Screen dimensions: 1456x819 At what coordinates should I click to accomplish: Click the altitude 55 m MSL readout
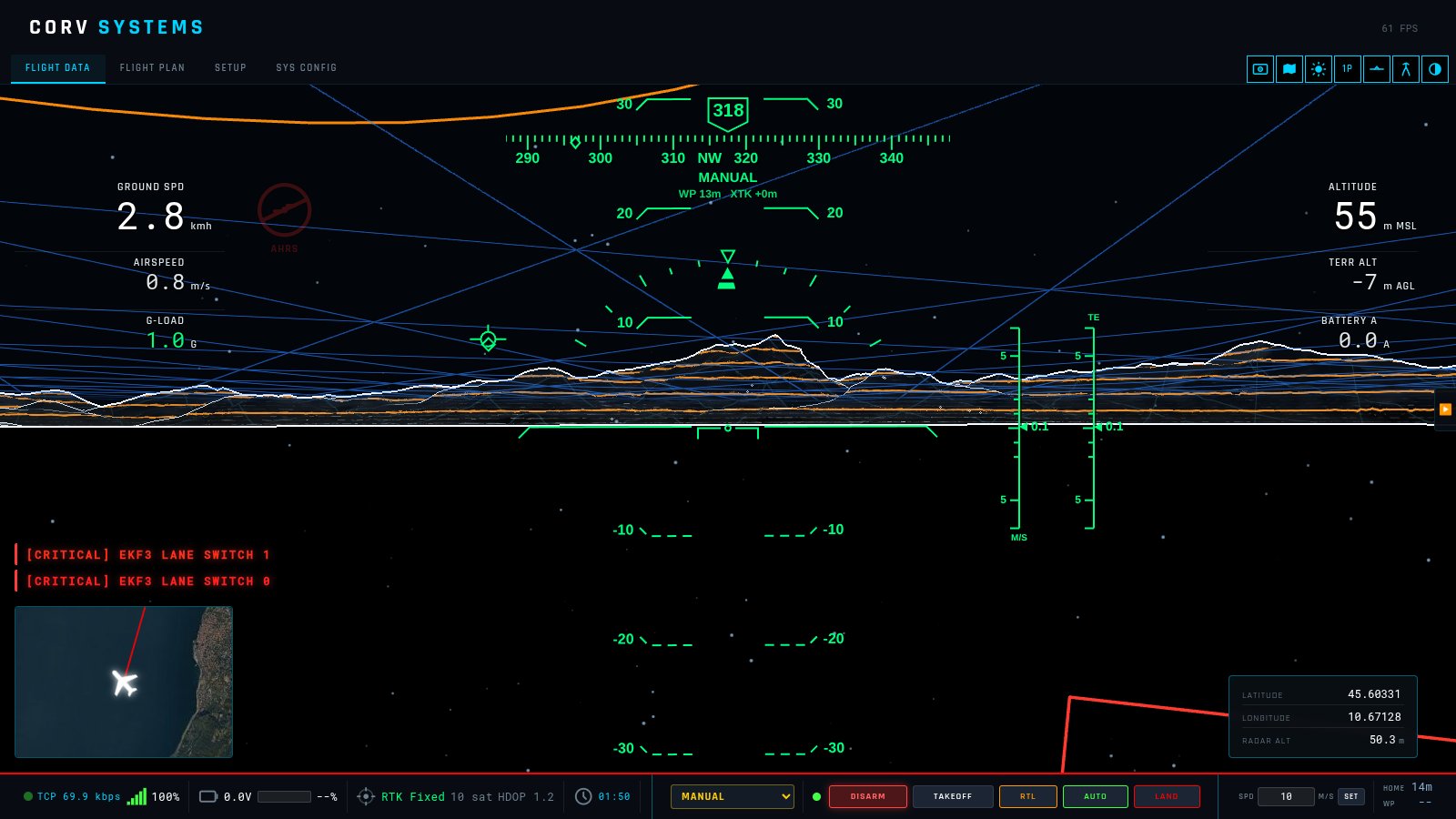tap(1374, 217)
